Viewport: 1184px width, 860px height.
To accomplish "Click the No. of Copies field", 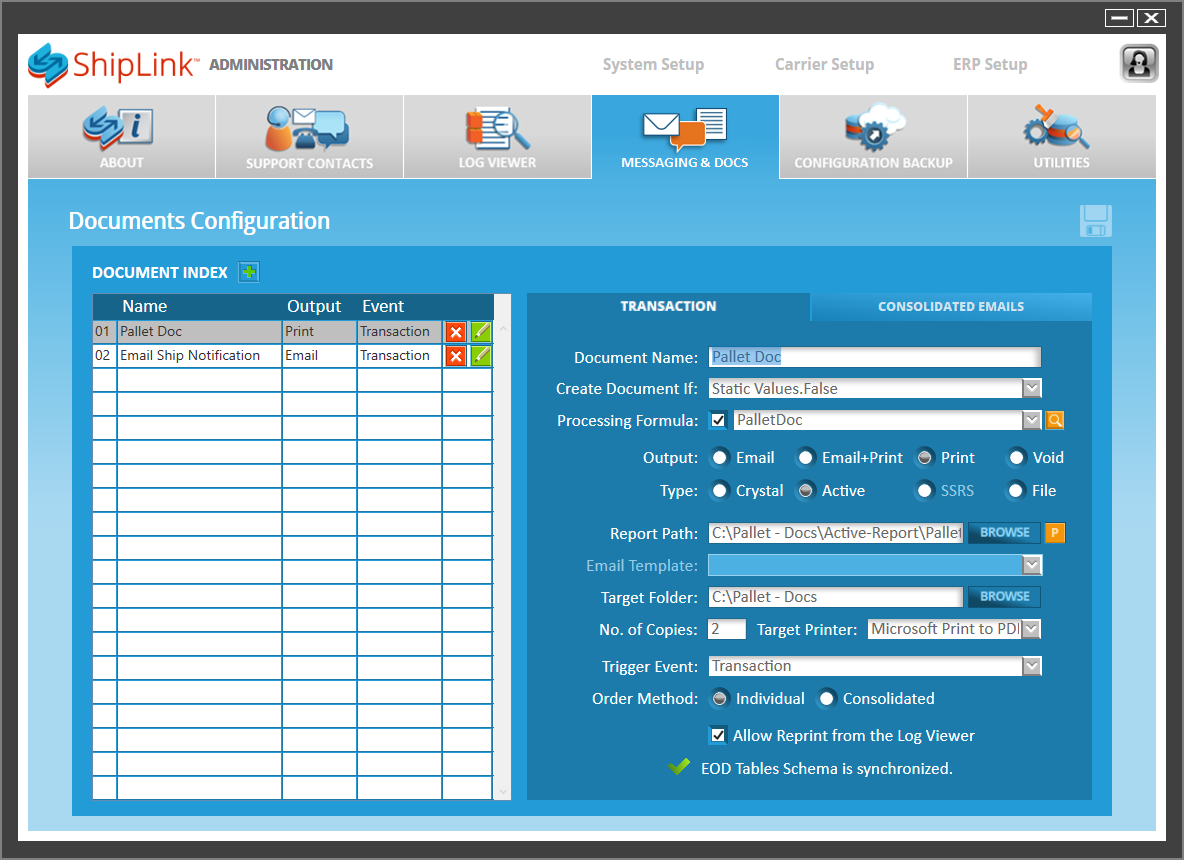I will pyautogui.click(x=726, y=629).
